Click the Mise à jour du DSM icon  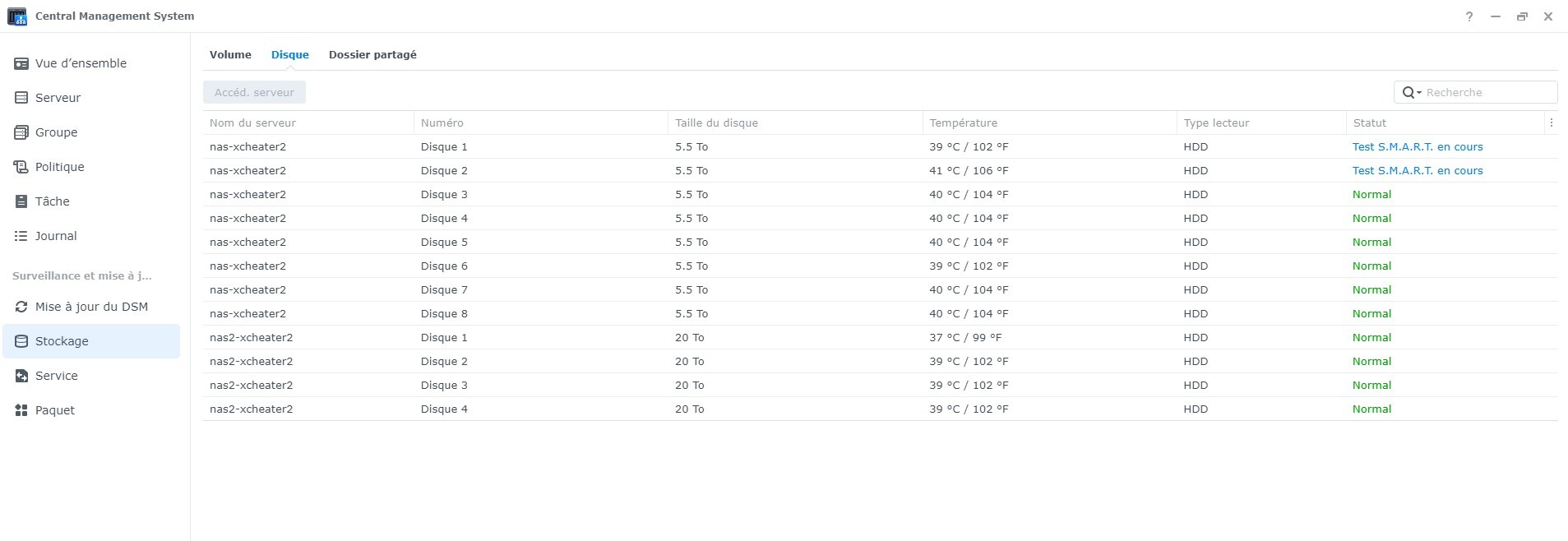pos(21,307)
